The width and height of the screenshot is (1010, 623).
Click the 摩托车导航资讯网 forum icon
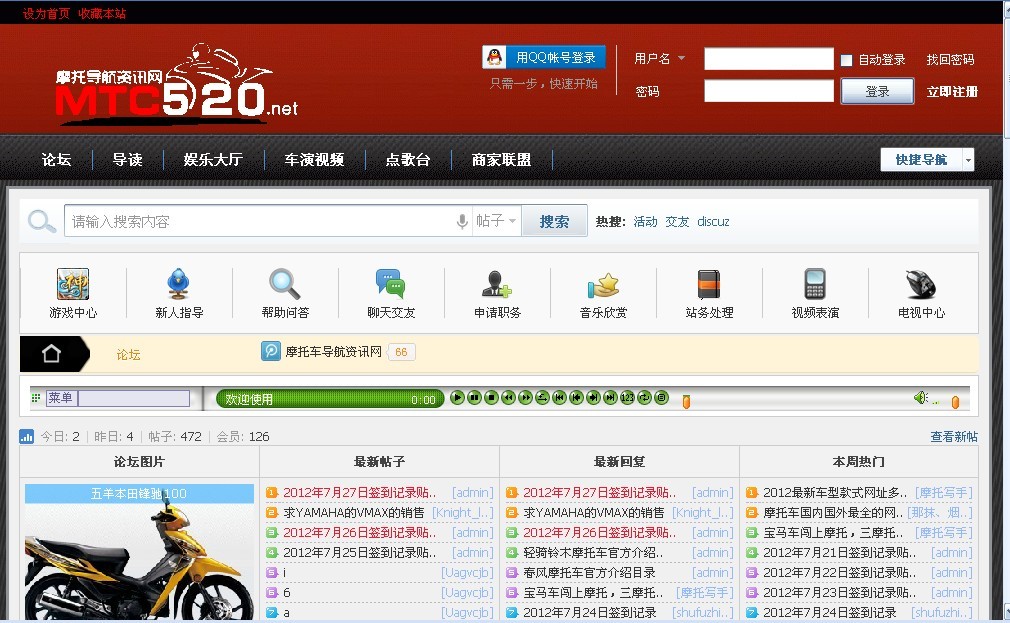pos(271,351)
